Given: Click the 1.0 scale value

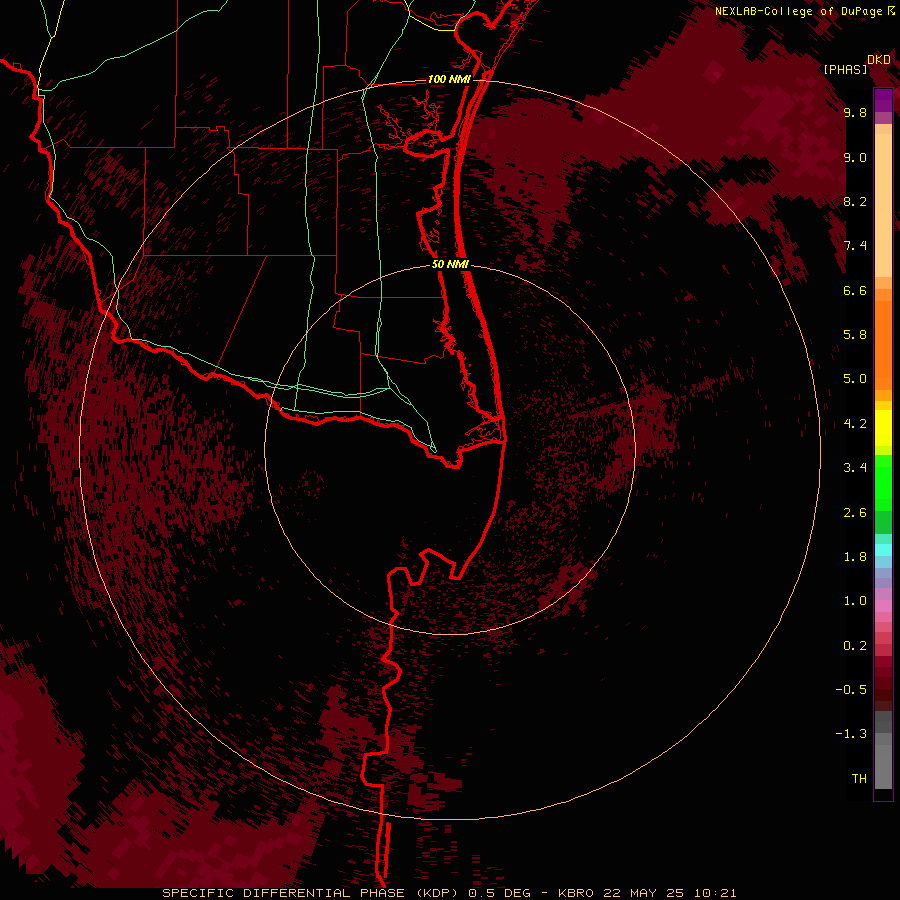Looking at the screenshot, I should click(x=855, y=601).
